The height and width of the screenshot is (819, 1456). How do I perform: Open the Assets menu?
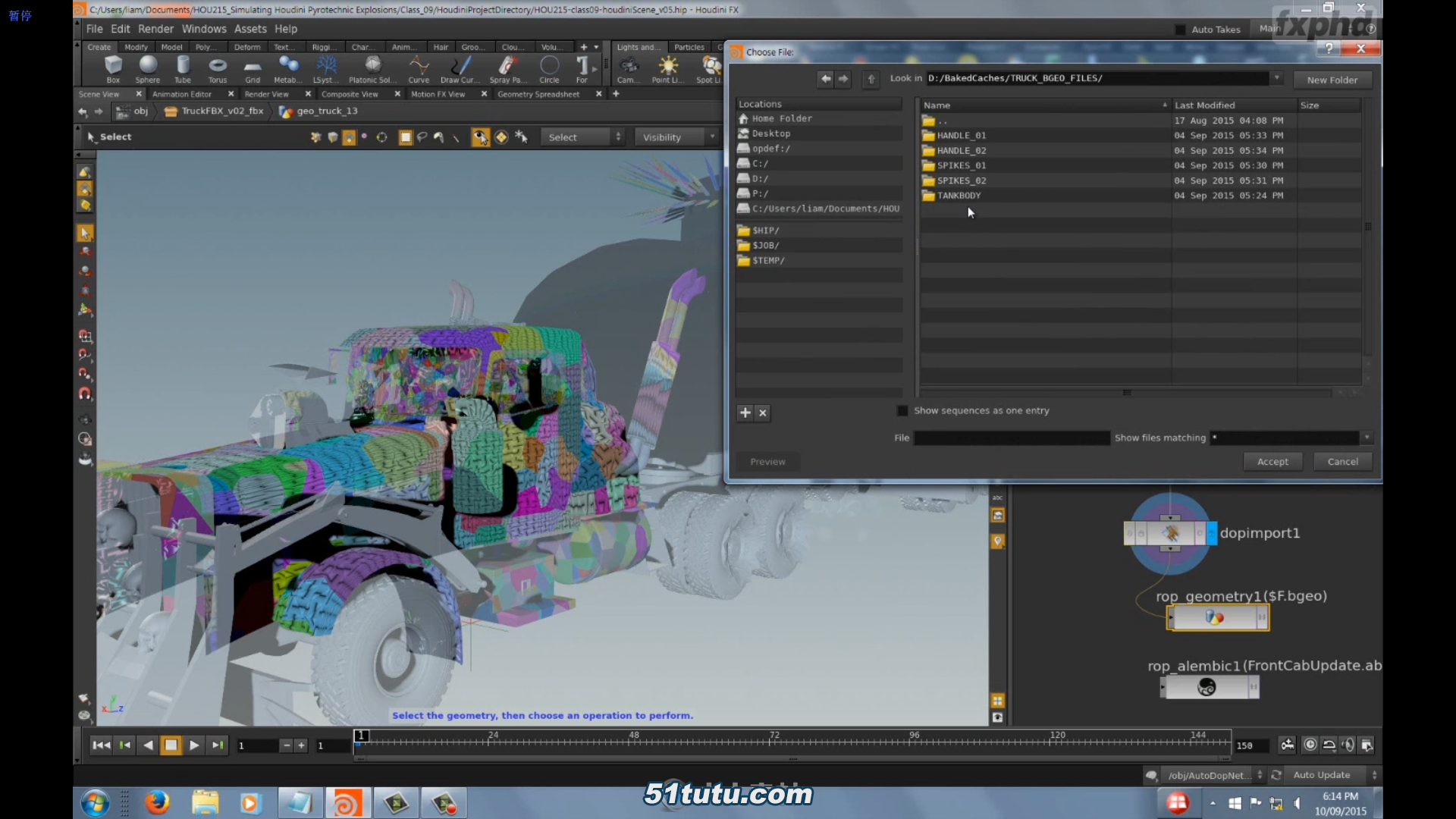pyautogui.click(x=250, y=29)
